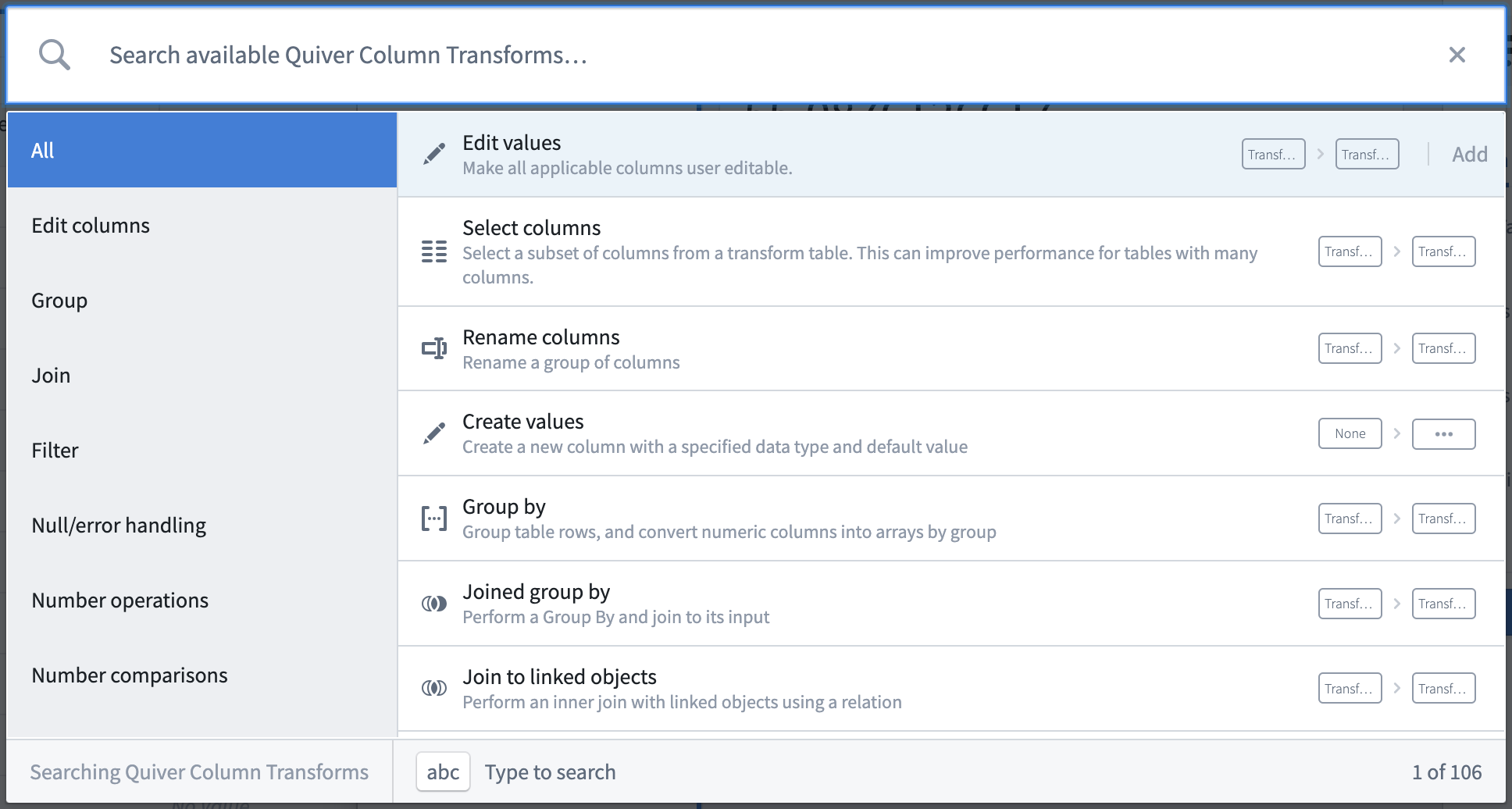Open the Group category
Image resolution: width=1512 pixels, height=809 pixels.
coord(202,300)
